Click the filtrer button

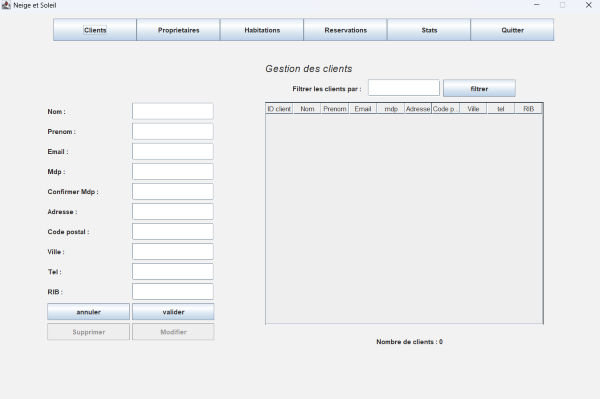[x=479, y=88]
